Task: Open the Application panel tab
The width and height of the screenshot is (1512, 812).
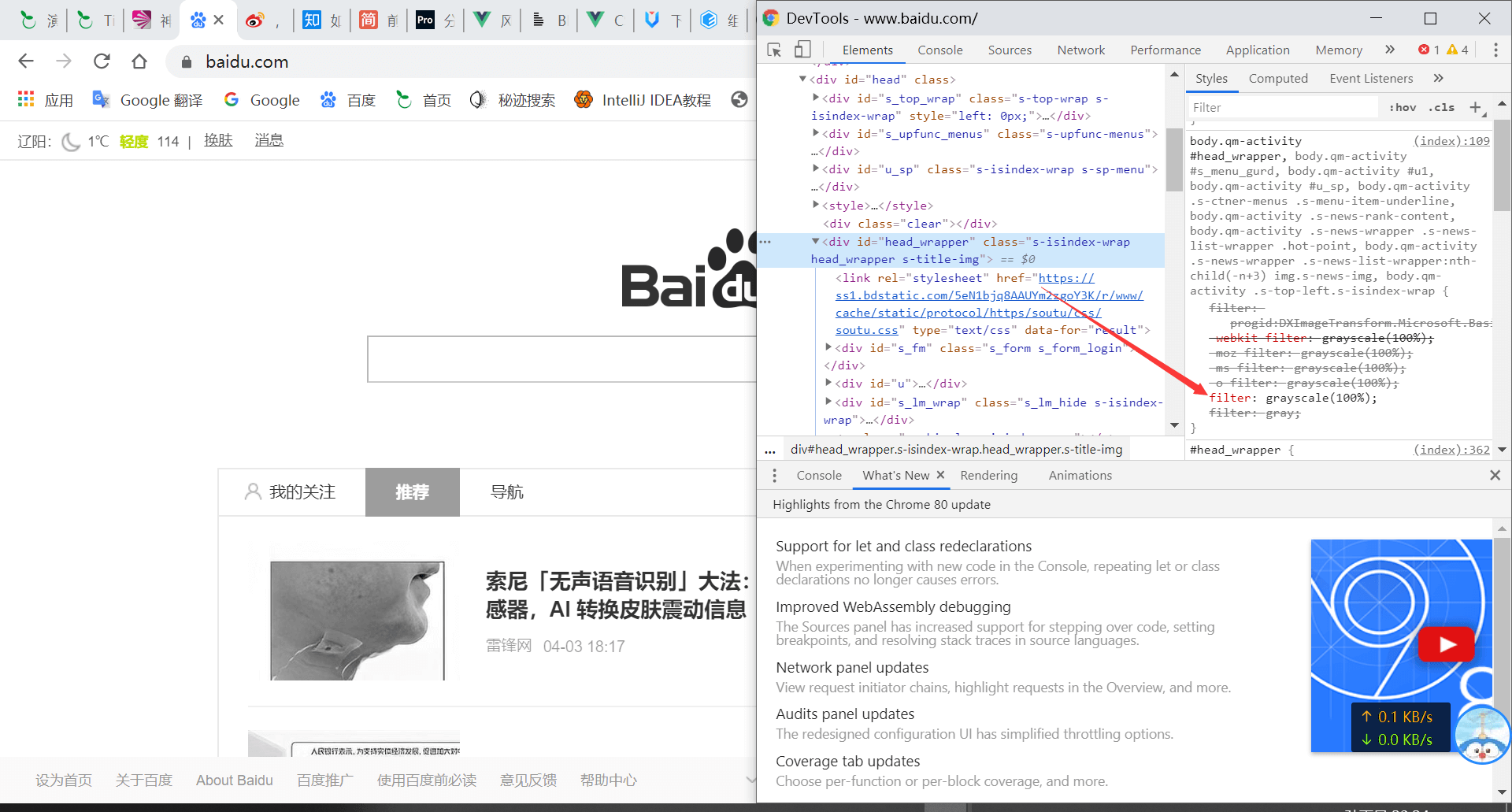Action: (x=1258, y=50)
